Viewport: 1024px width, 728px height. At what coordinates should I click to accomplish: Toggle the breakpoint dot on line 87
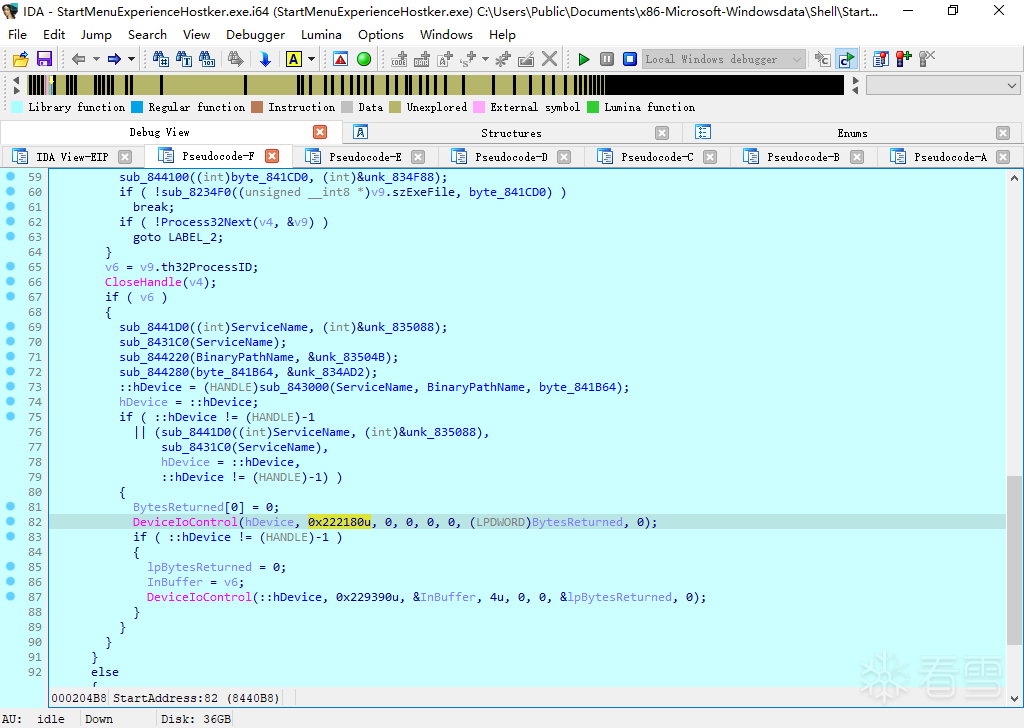click(10, 597)
